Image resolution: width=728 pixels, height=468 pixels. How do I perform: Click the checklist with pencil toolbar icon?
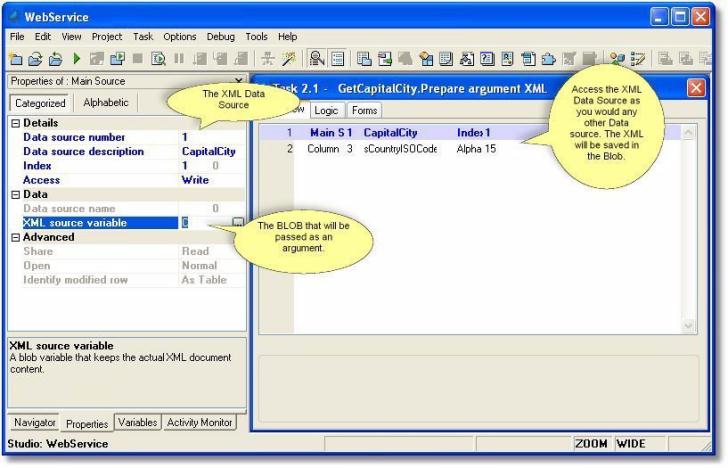pos(637,60)
